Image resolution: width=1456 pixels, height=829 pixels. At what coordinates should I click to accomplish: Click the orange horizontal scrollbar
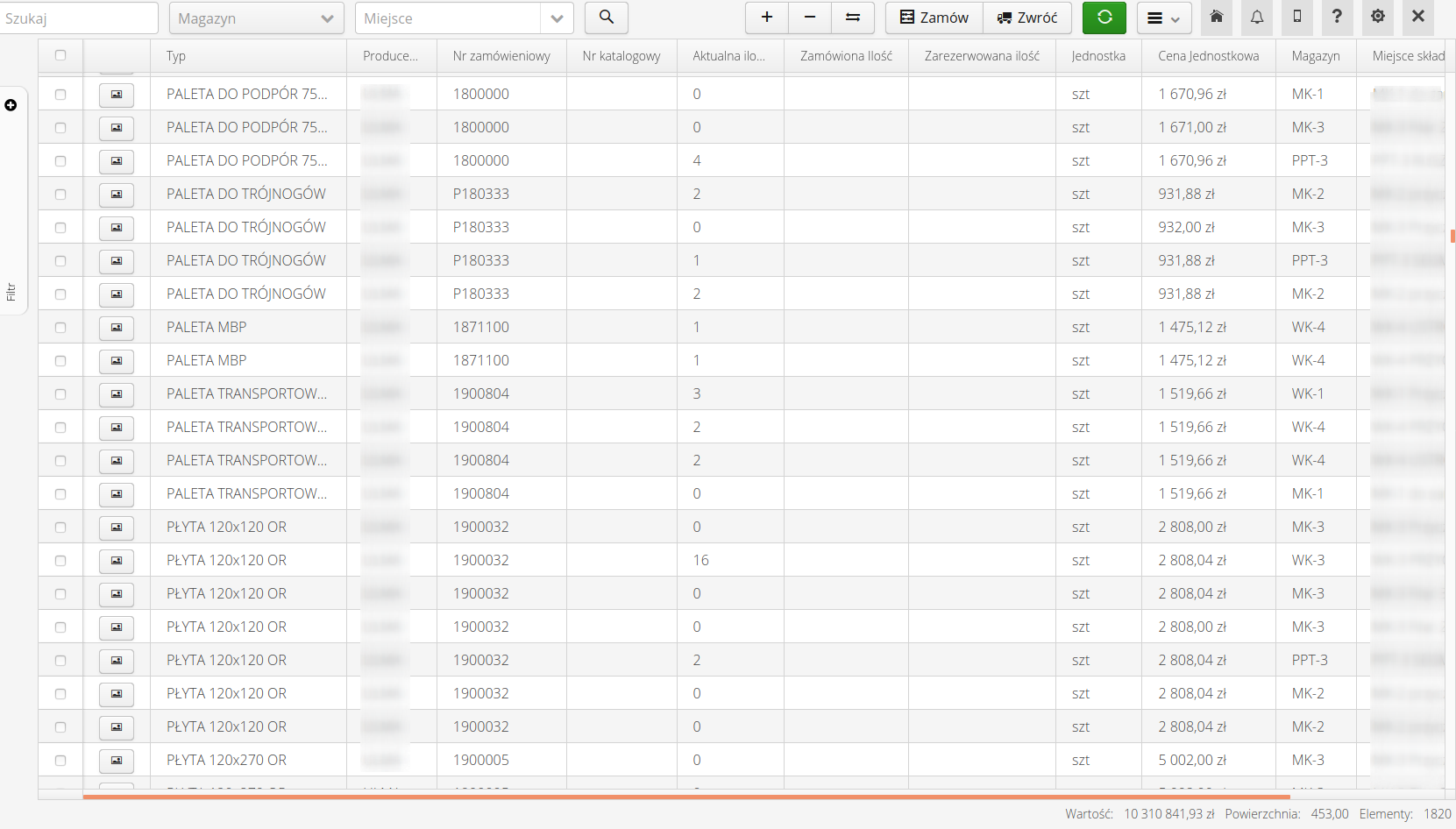tap(685, 797)
